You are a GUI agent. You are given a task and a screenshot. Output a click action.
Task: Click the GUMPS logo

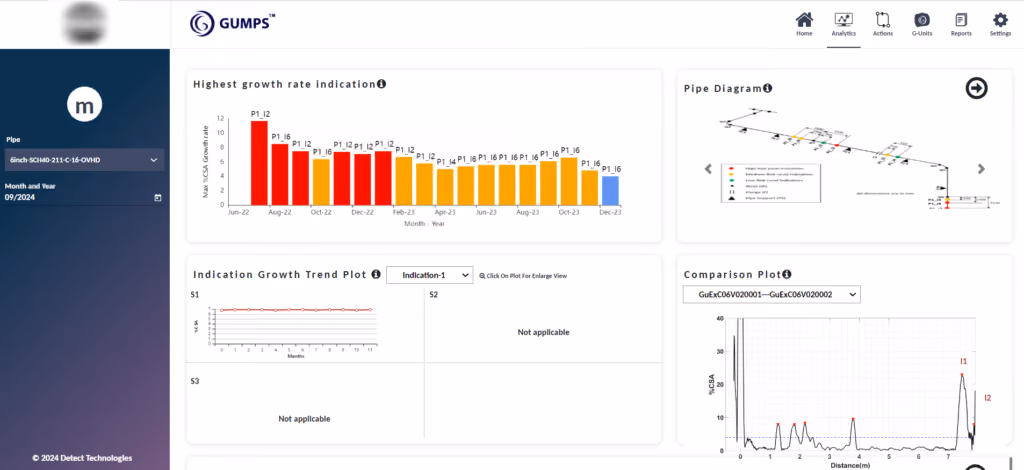click(x=232, y=24)
